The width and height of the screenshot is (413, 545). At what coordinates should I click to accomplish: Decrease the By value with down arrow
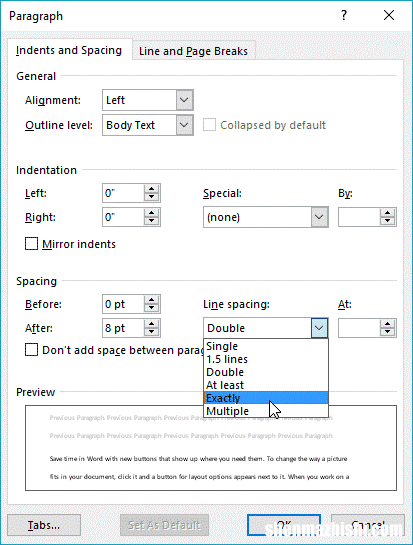(x=388, y=221)
